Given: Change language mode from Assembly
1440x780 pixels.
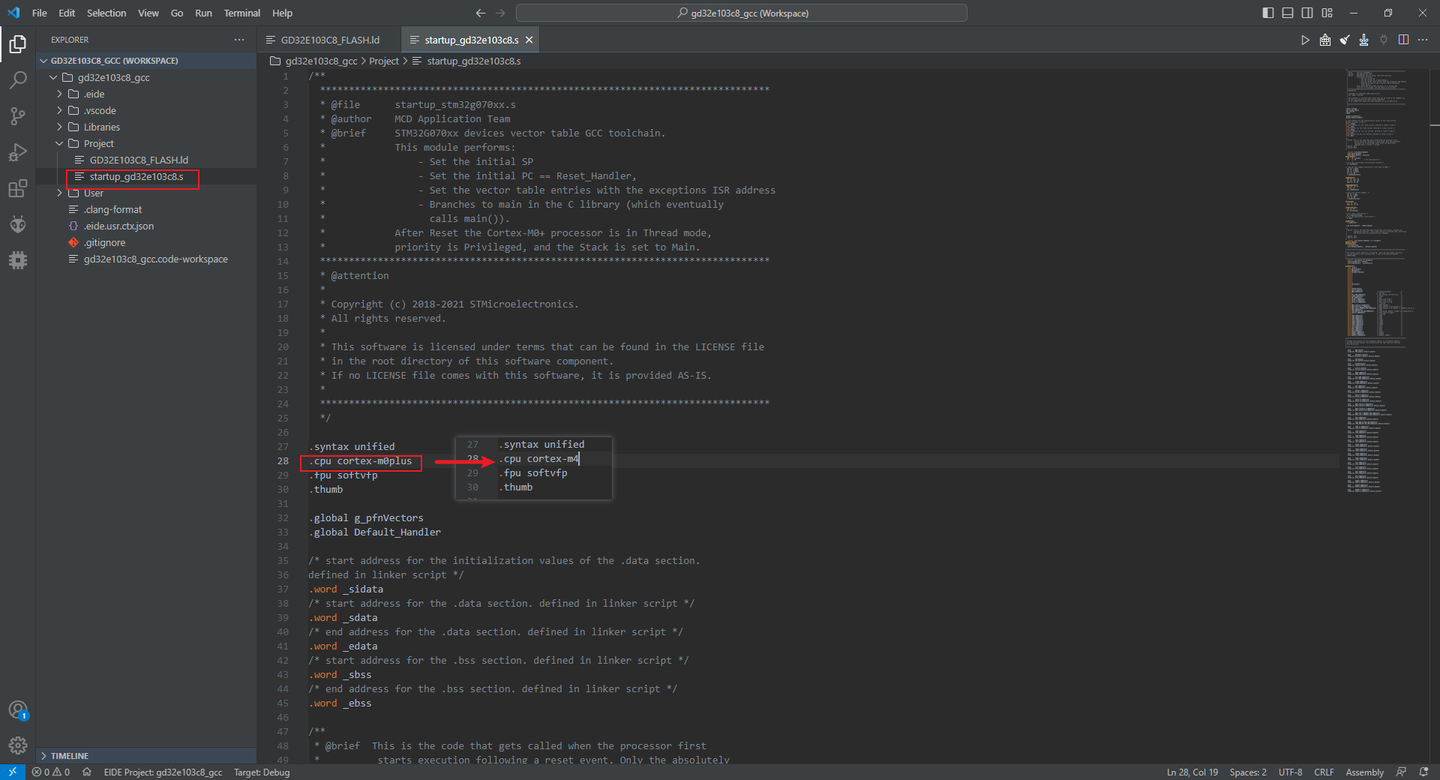Looking at the screenshot, I should pos(1364,771).
